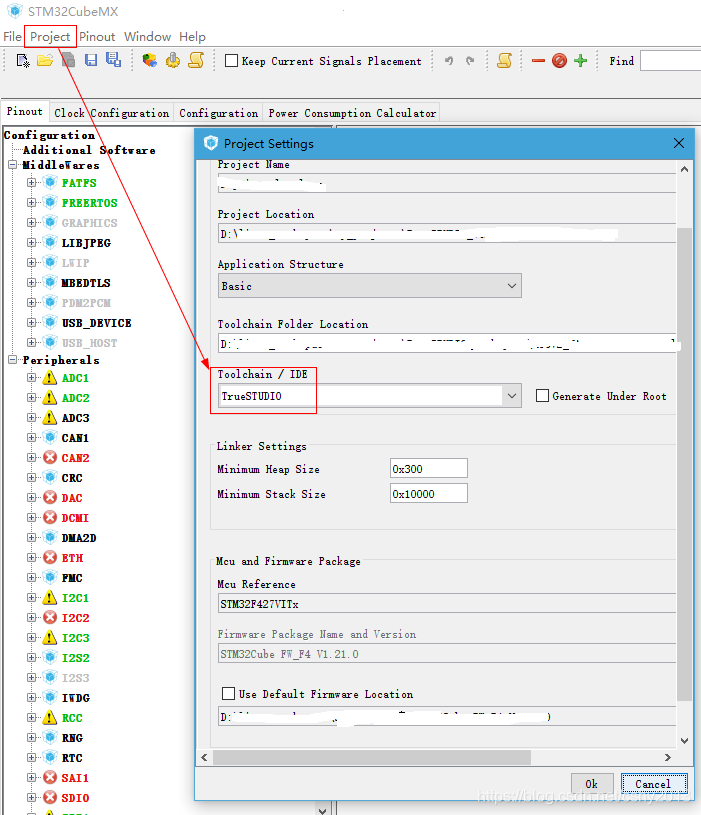The image size is (701, 815).
Task: Click the STM32CubeMX title bar logo
Action: (15, 11)
